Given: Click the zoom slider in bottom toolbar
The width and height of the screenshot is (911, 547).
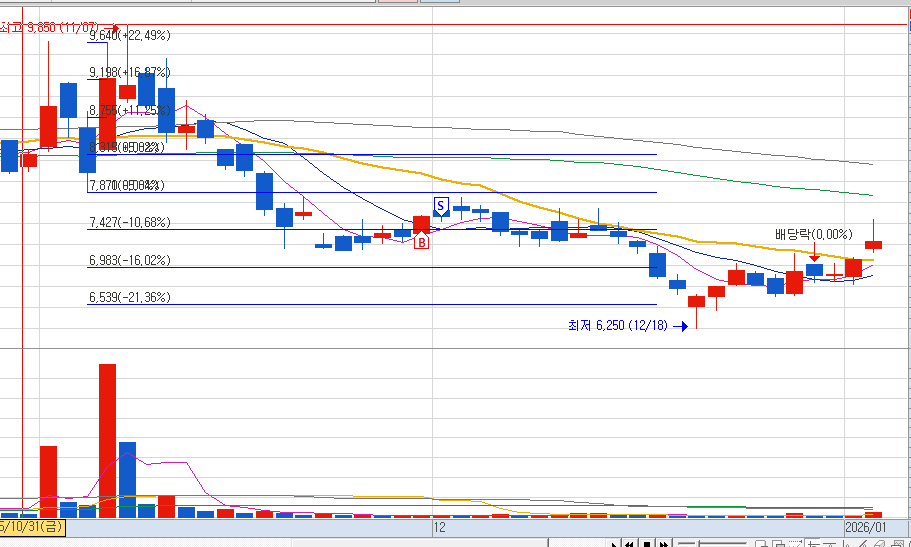Looking at the screenshot, I should point(712,544).
